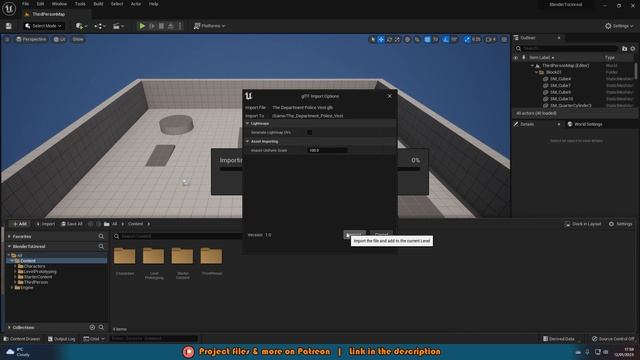Screen dimensions: 640x360
Task: Open the camera speed setting
Action: tap(491, 39)
